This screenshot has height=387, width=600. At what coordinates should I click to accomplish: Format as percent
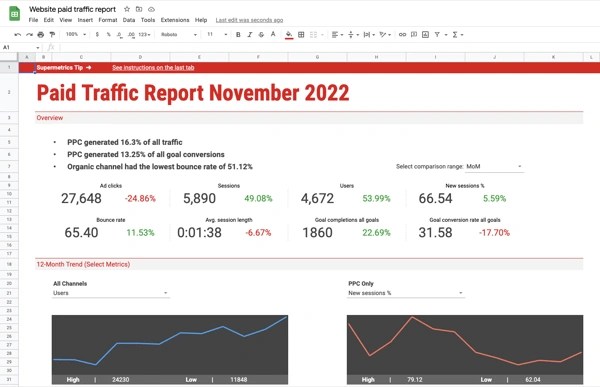pos(109,34)
